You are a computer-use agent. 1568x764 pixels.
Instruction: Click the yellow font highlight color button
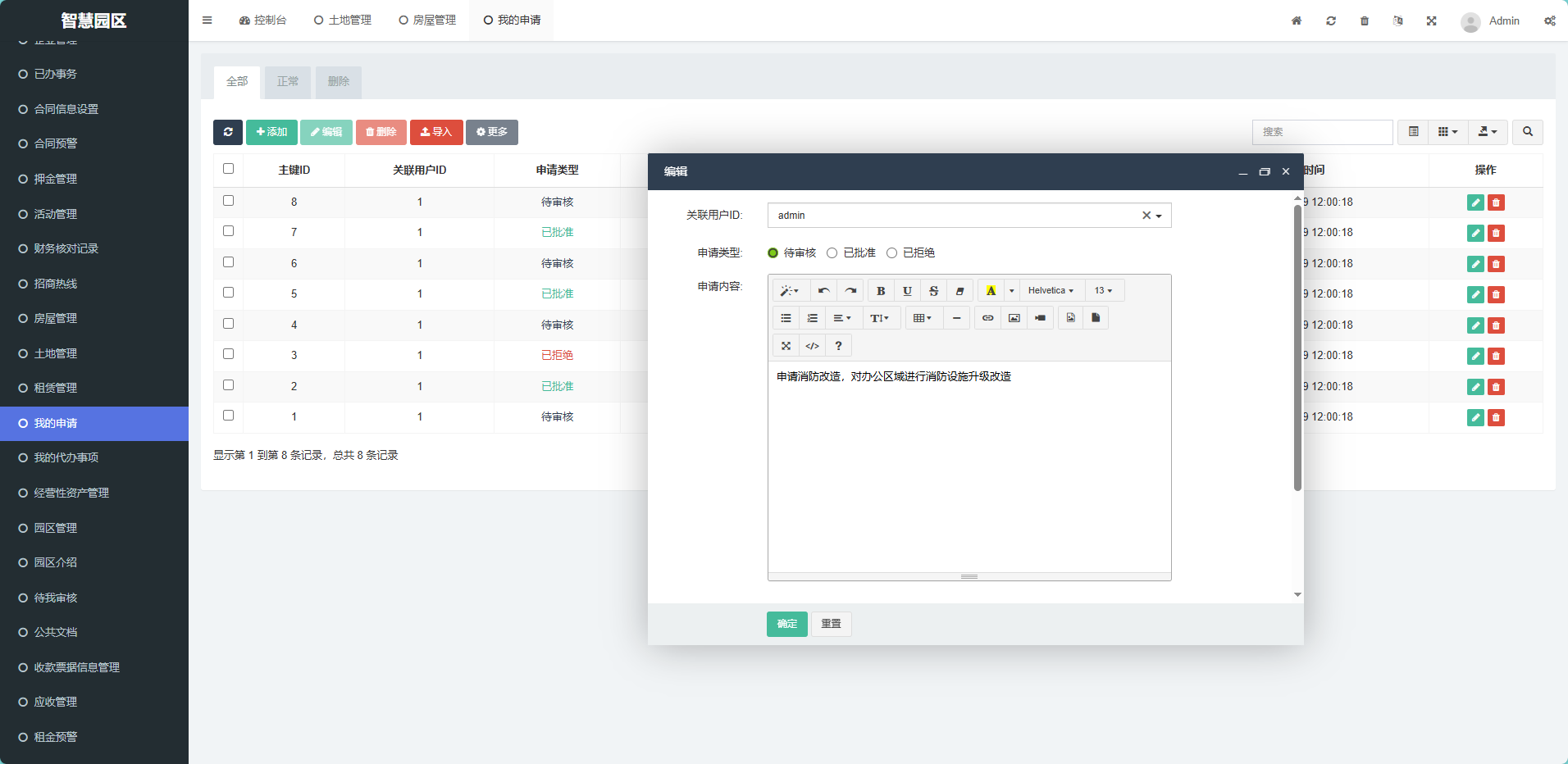[x=991, y=291]
